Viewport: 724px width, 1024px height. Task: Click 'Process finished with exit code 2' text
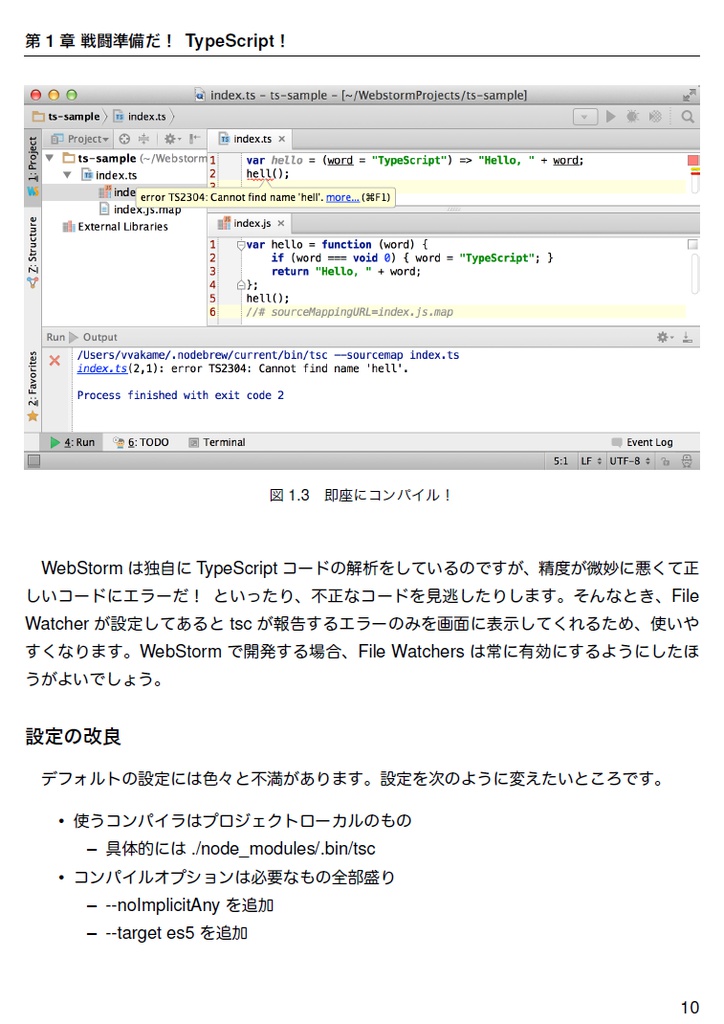[x=180, y=395]
